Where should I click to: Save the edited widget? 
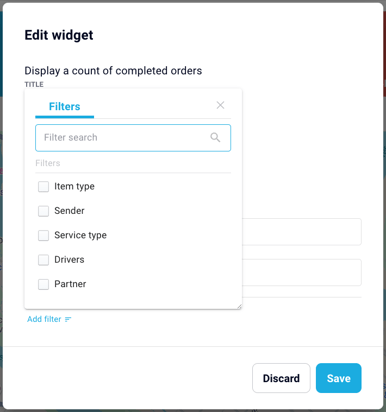point(339,378)
